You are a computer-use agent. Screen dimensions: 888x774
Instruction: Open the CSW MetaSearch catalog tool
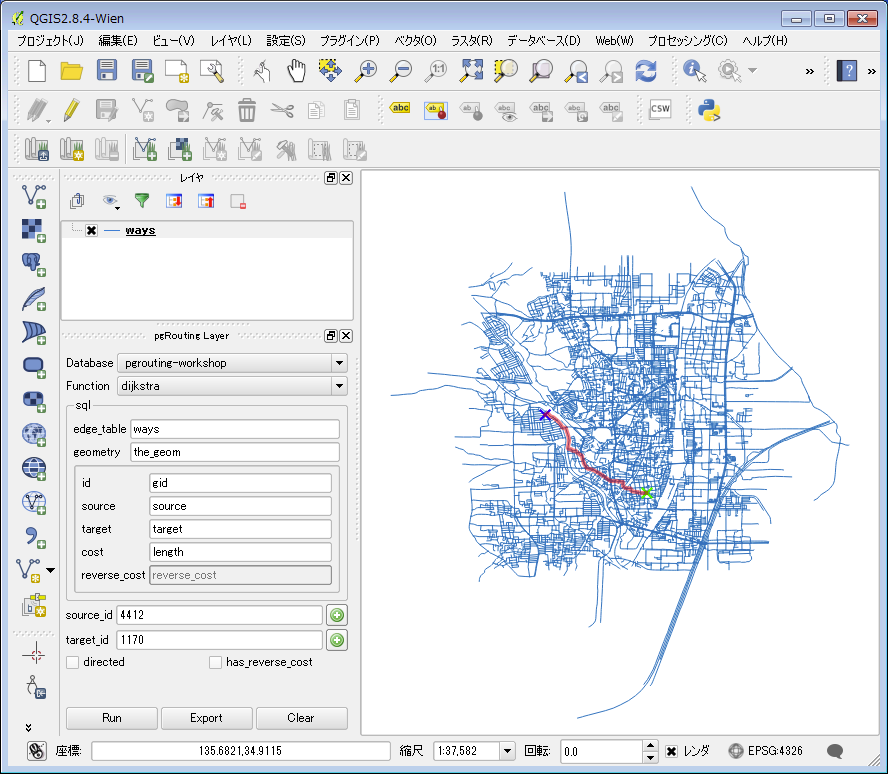[x=659, y=110]
